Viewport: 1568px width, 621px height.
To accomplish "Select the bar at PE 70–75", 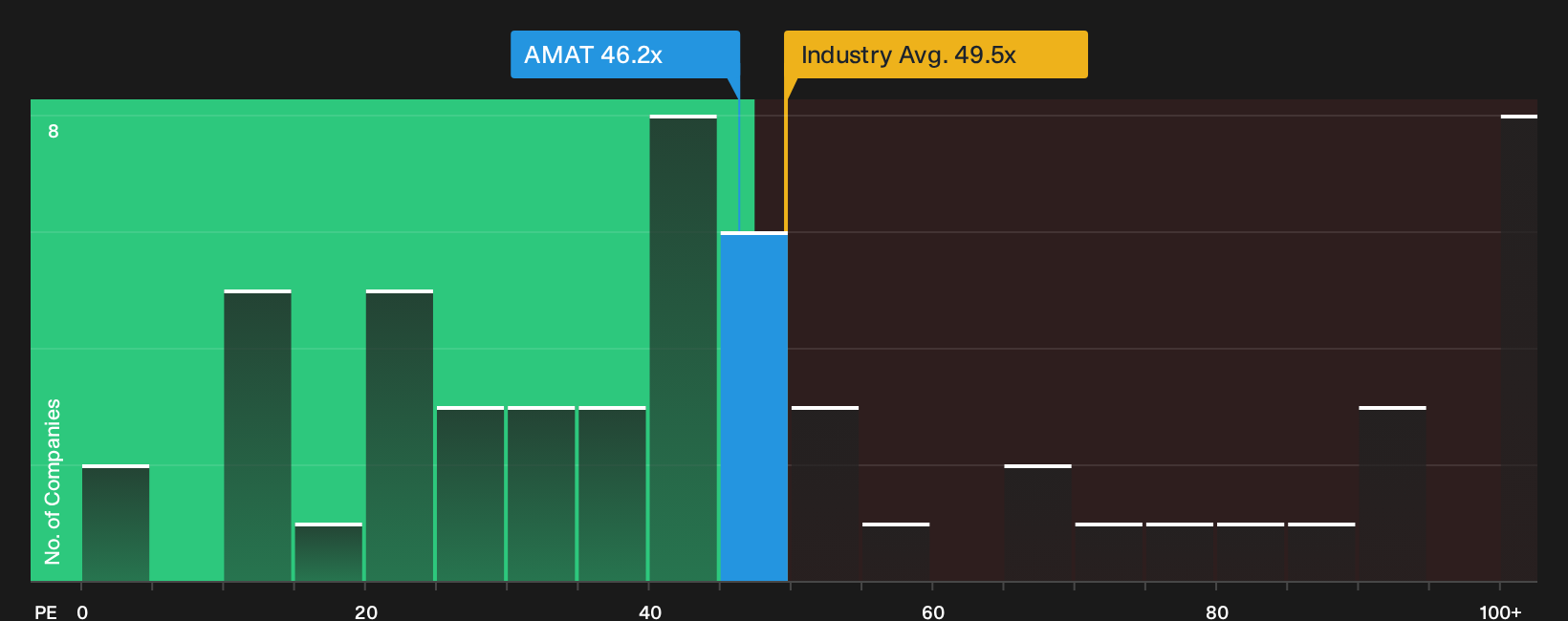I will click(x=1109, y=552).
